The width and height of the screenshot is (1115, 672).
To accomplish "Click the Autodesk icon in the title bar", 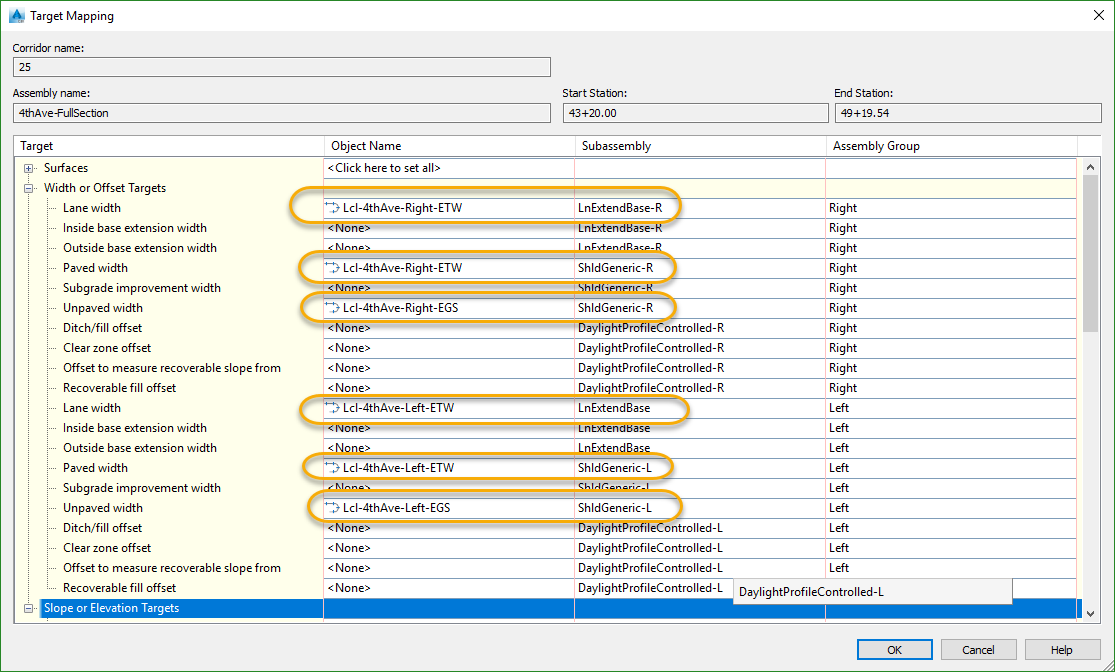I will coord(16,16).
